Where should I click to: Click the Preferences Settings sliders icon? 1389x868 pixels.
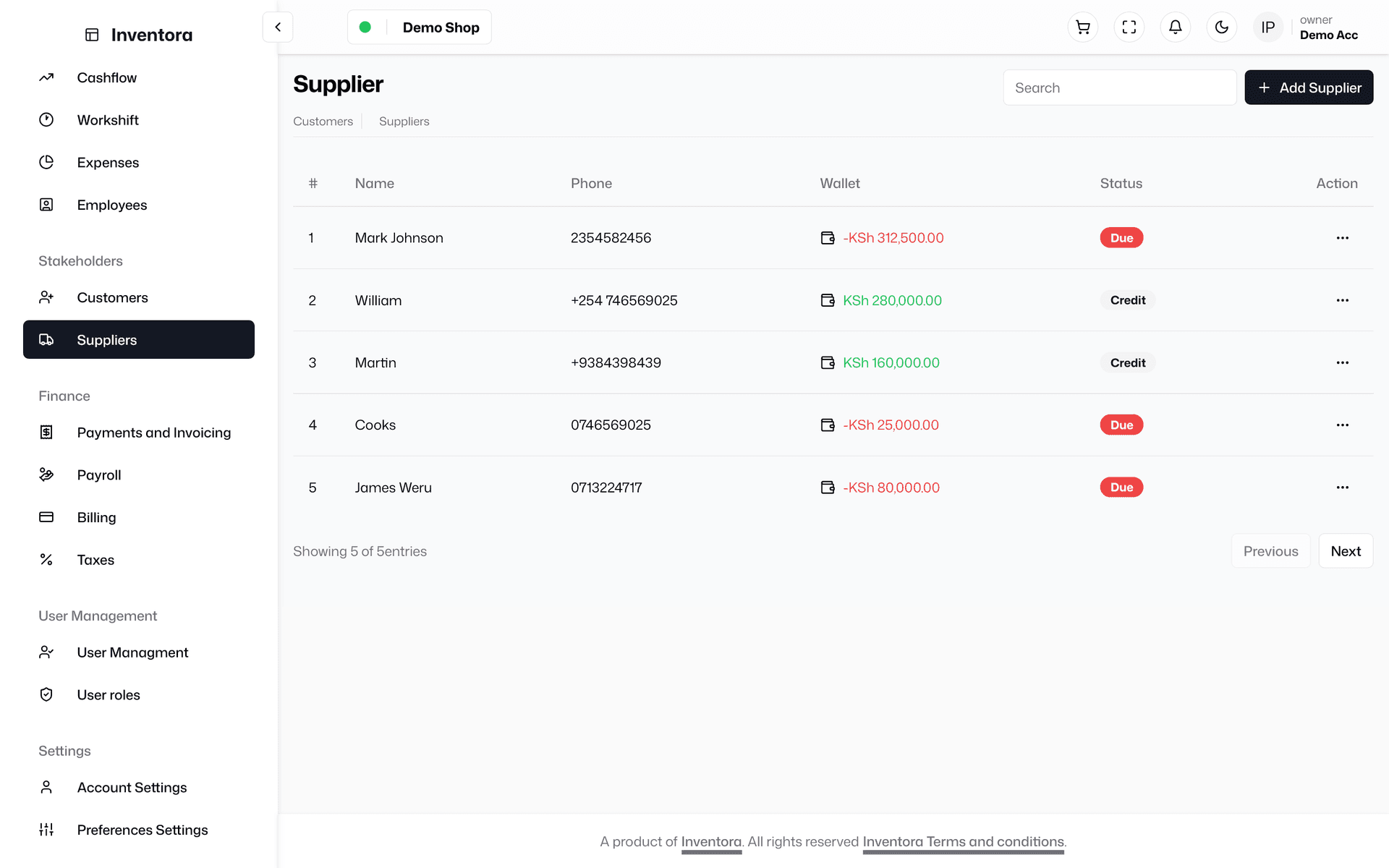pyautogui.click(x=46, y=830)
